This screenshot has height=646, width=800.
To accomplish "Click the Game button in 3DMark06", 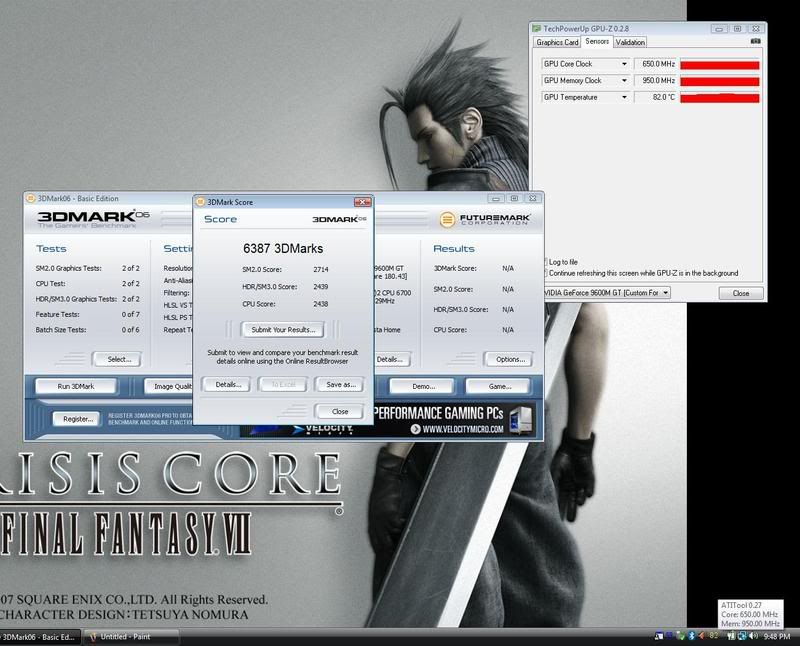I will point(498,386).
